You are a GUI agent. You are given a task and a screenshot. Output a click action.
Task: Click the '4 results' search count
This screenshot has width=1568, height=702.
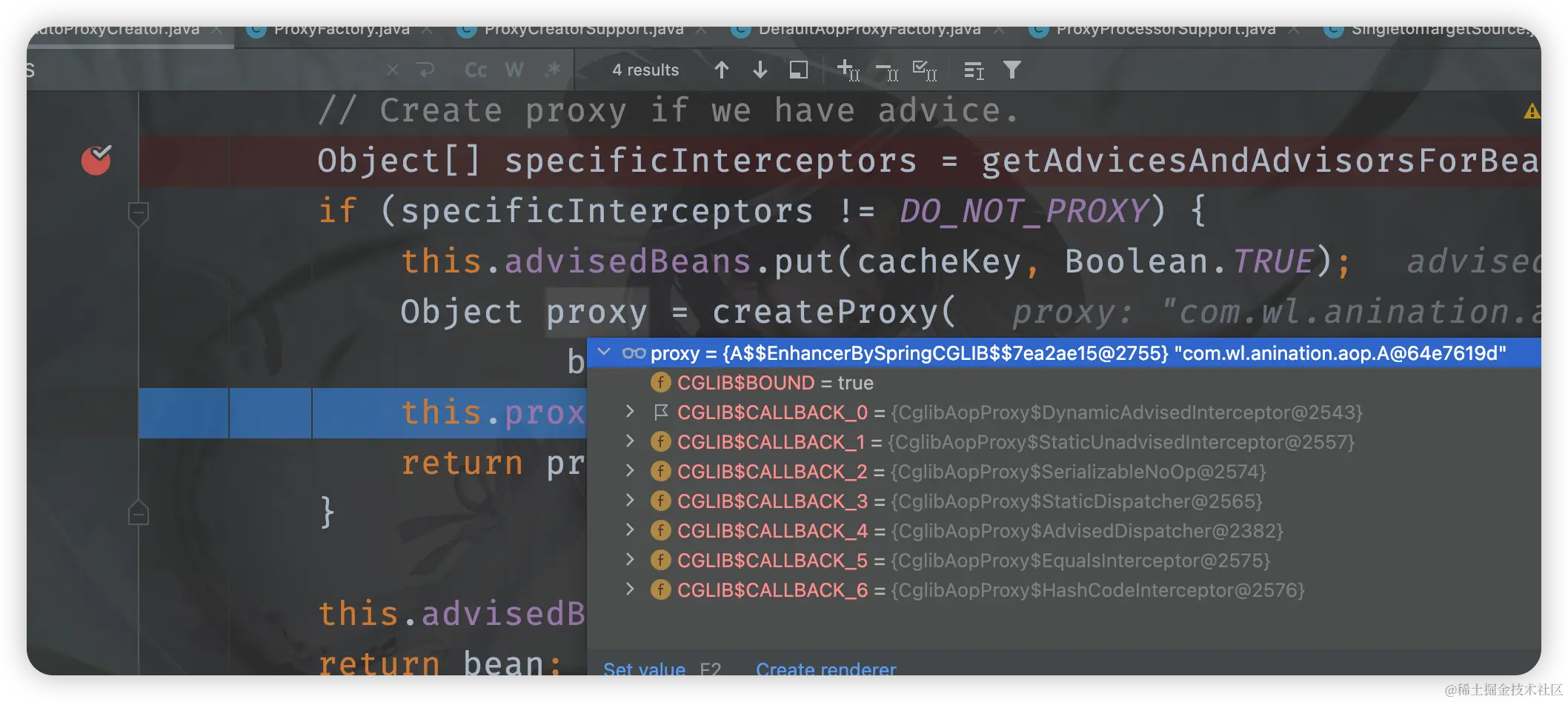[x=645, y=70]
